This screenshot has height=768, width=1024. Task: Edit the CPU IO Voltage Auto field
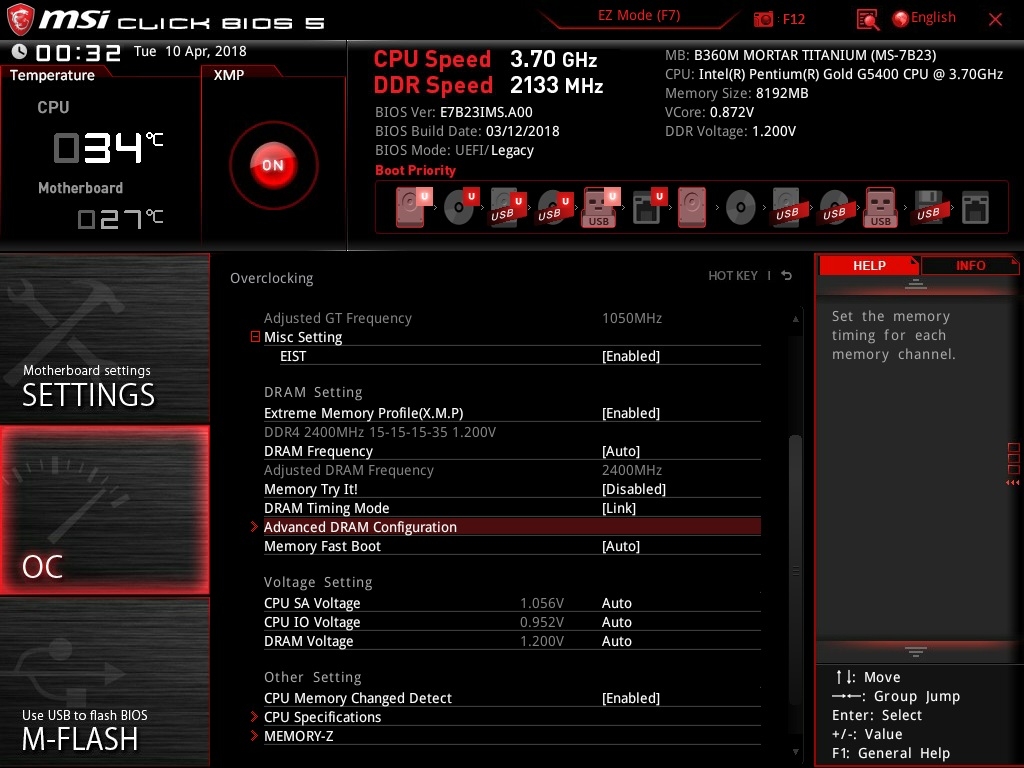pyautogui.click(x=616, y=622)
